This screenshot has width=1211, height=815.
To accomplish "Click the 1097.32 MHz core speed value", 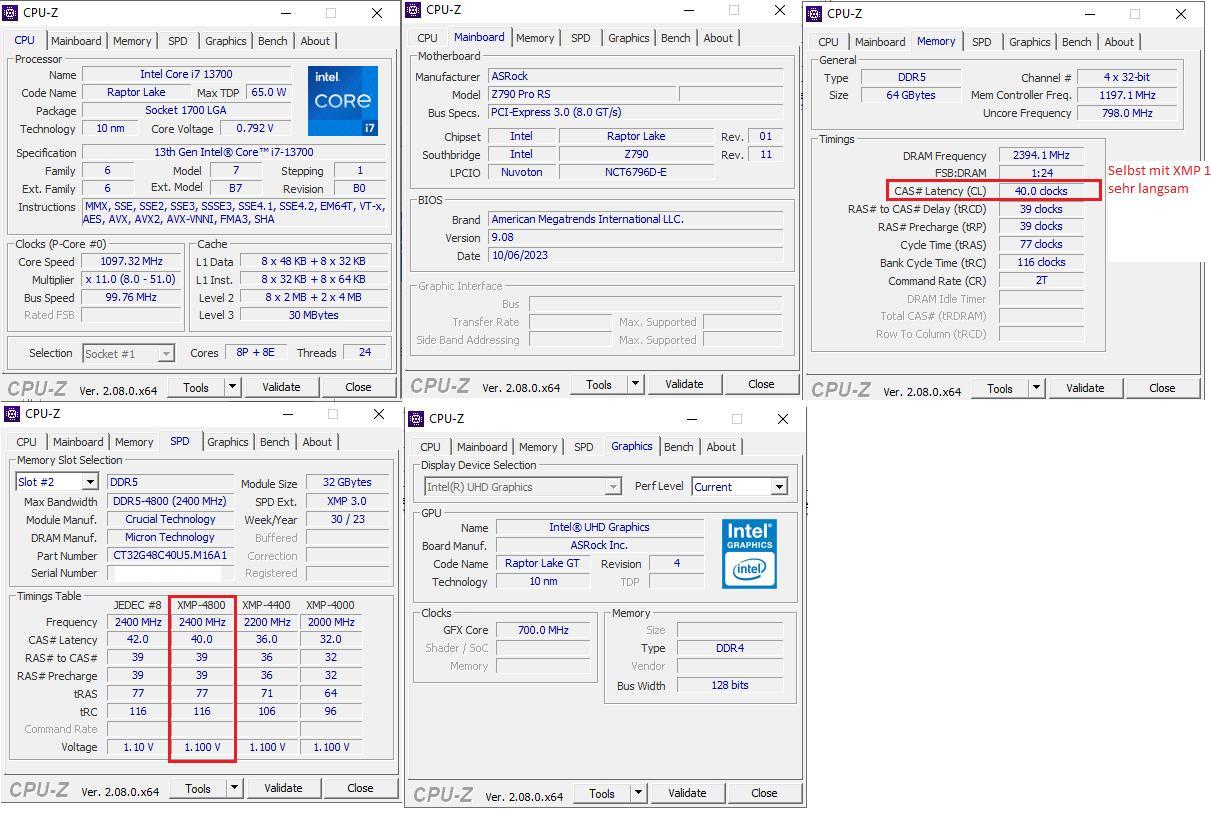I will click(131, 262).
